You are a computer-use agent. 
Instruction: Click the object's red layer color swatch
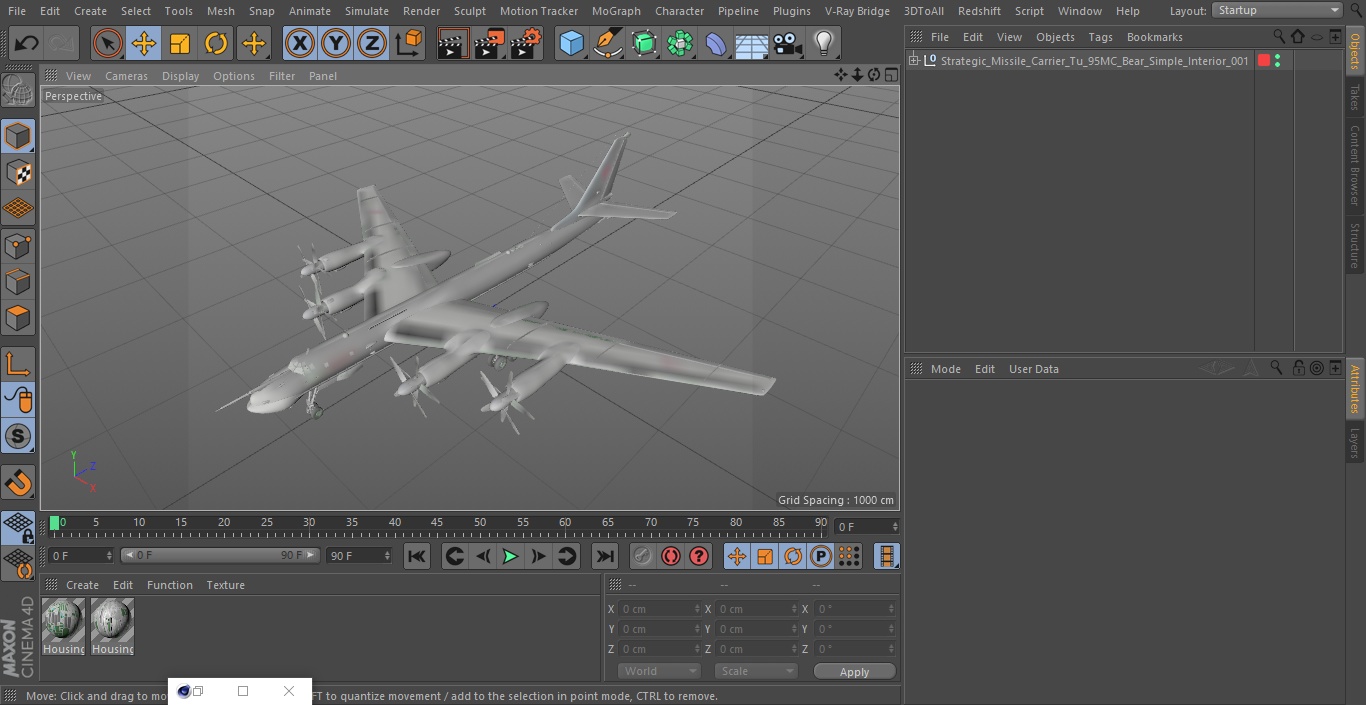tap(1264, 61)
